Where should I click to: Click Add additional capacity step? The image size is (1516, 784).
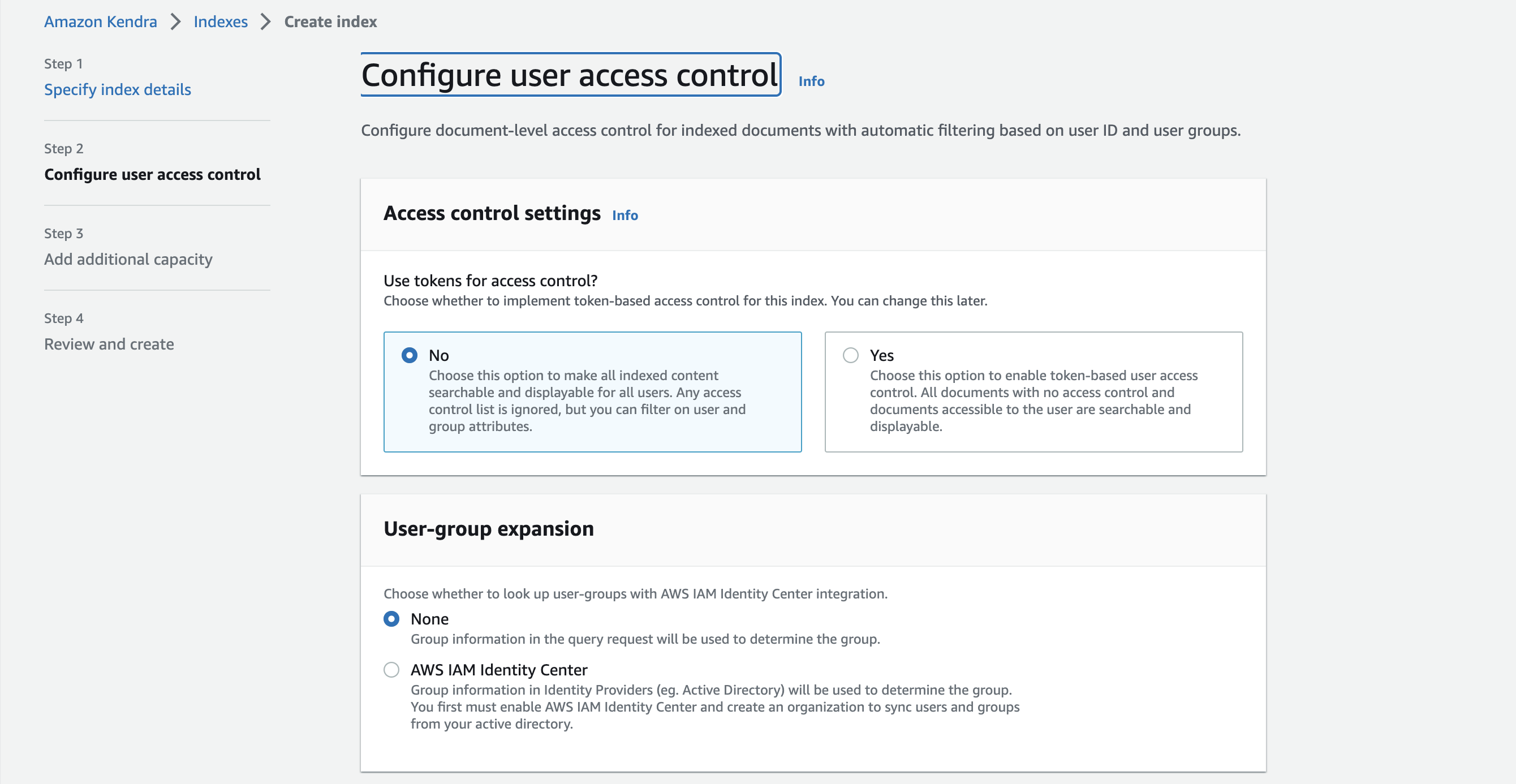click(x=128, y=259)
